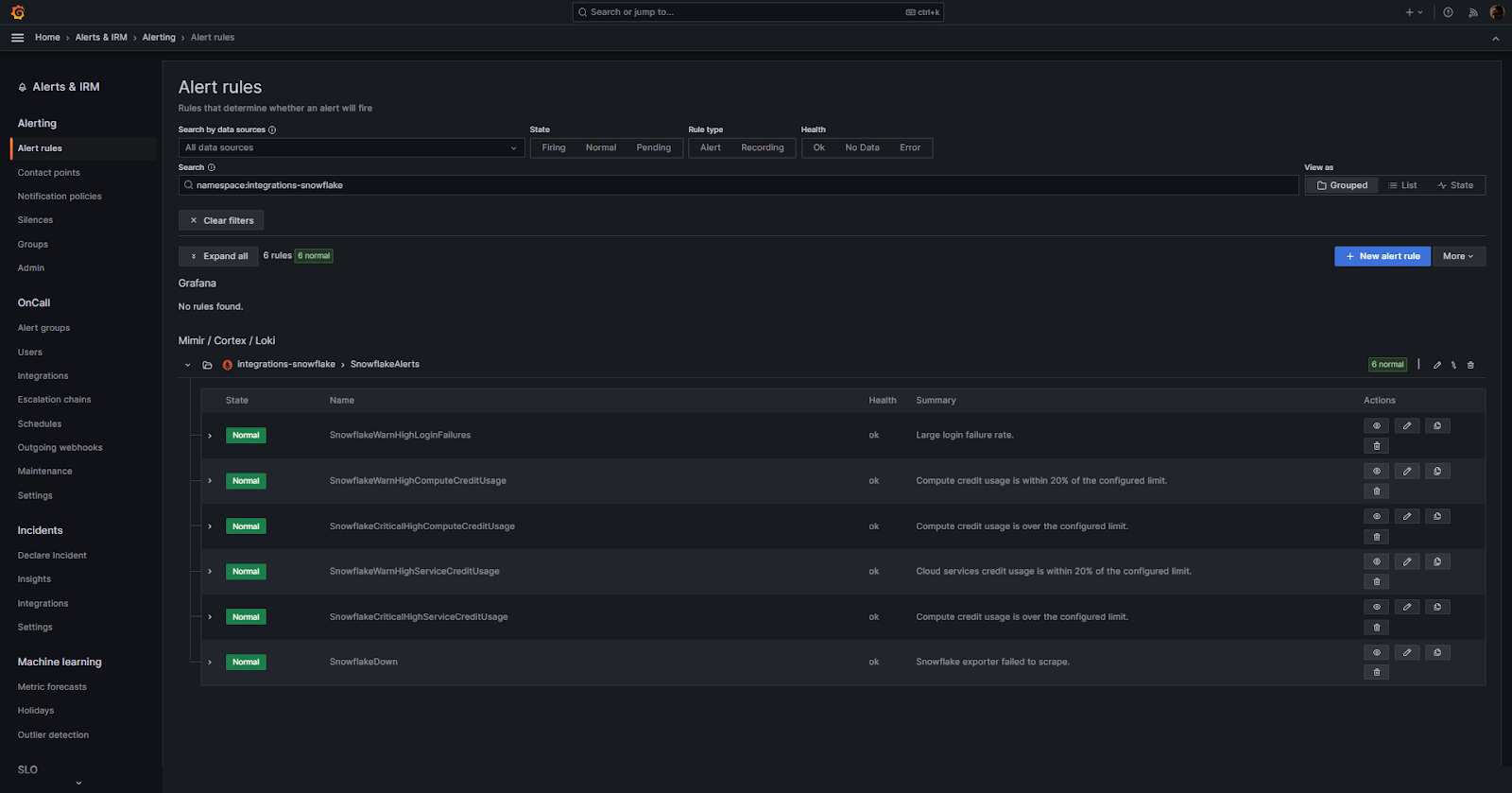Filter by Pending state

pyautogui.click(x=654, y=147)
